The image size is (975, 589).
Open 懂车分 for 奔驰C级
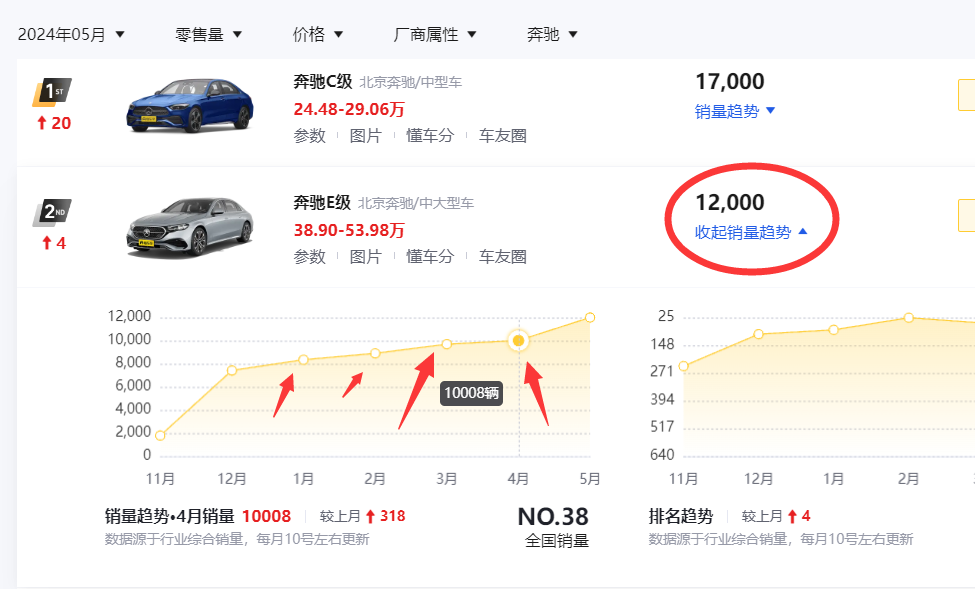click(x=430, y=136)
